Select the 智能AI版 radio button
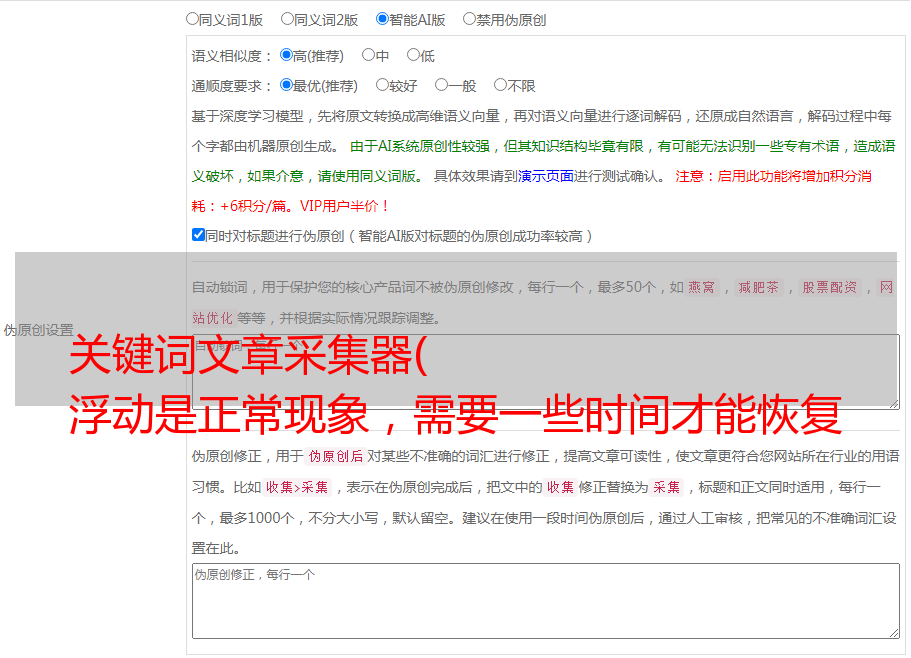This screenshot has width=911, height=658. [382, 18]
